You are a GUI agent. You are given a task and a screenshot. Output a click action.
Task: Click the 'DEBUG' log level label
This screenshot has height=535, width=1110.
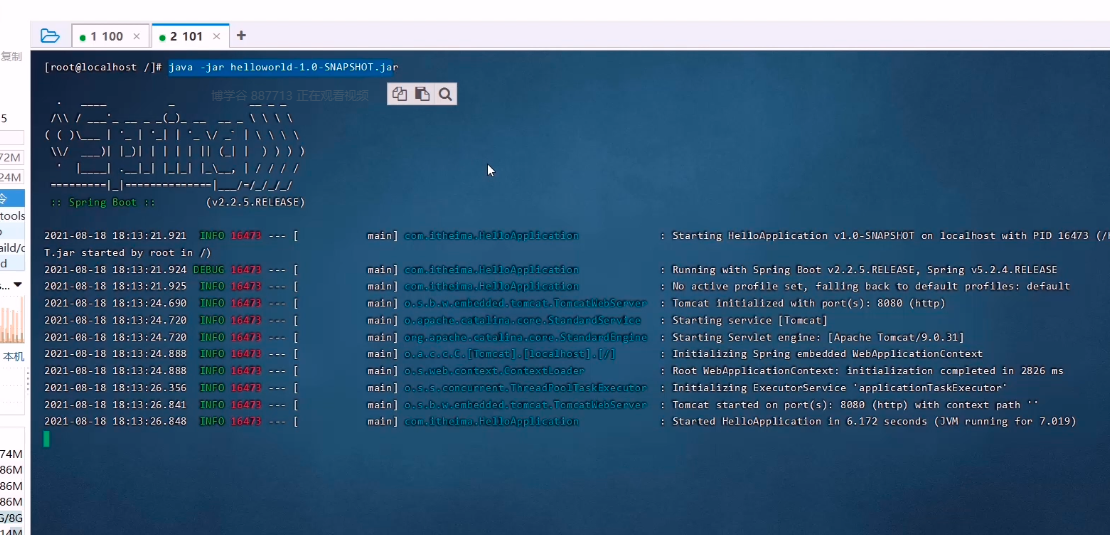tap(207, 270)
